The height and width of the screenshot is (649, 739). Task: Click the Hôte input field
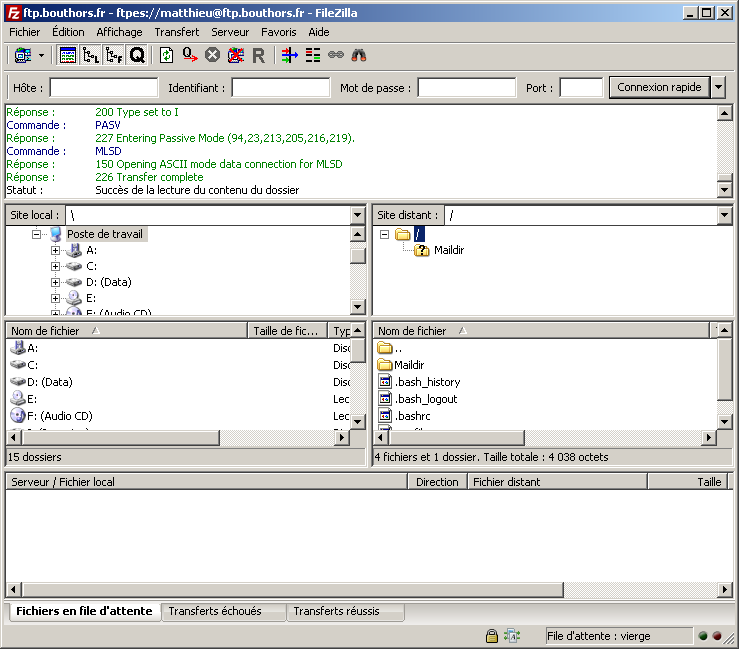click(x=104, y=88)
